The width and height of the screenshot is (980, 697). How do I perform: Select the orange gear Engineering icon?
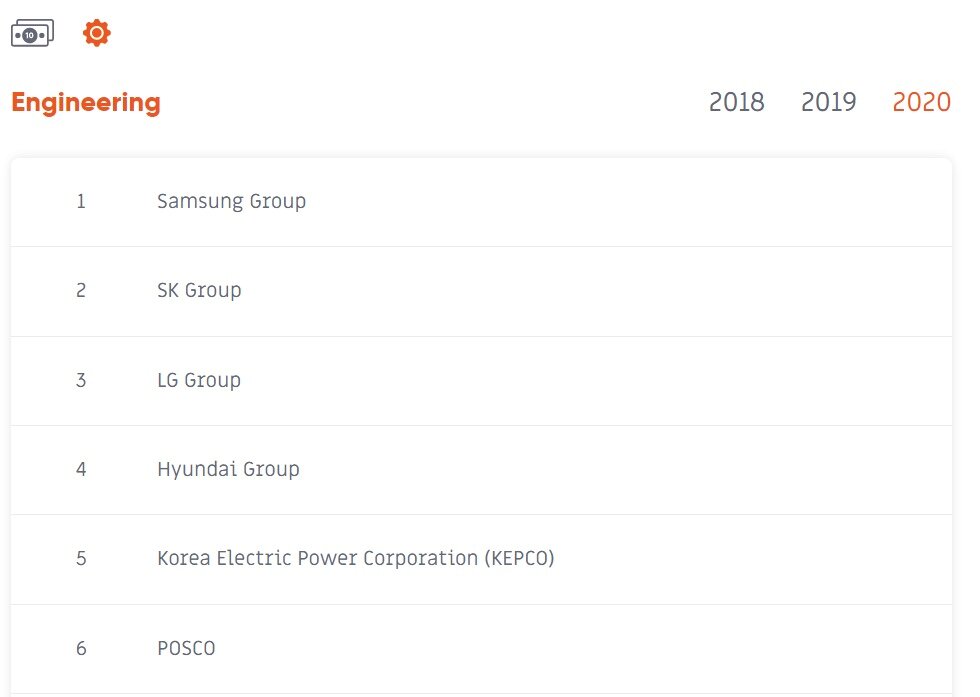[x=97, y=33]
